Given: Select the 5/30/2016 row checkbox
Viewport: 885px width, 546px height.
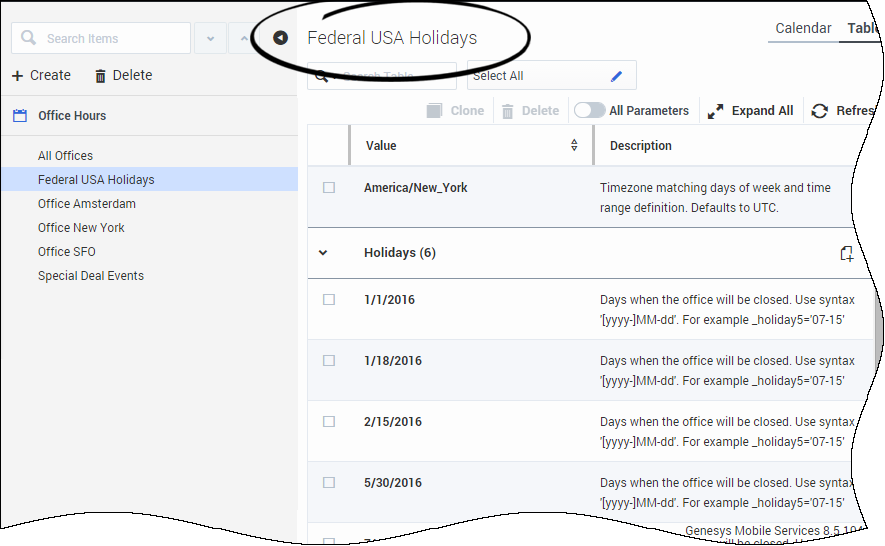Looking at the screenshot, I should pyautogui.click(x=329, y=483).
